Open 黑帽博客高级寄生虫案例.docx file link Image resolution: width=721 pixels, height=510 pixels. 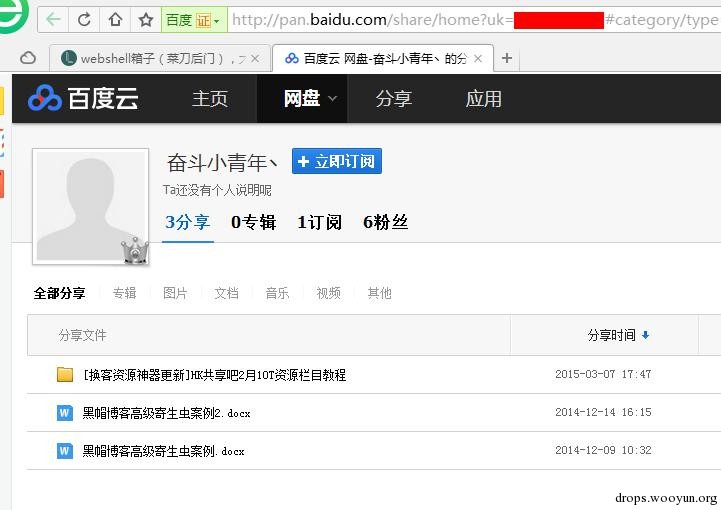click(x=163, y=451)
